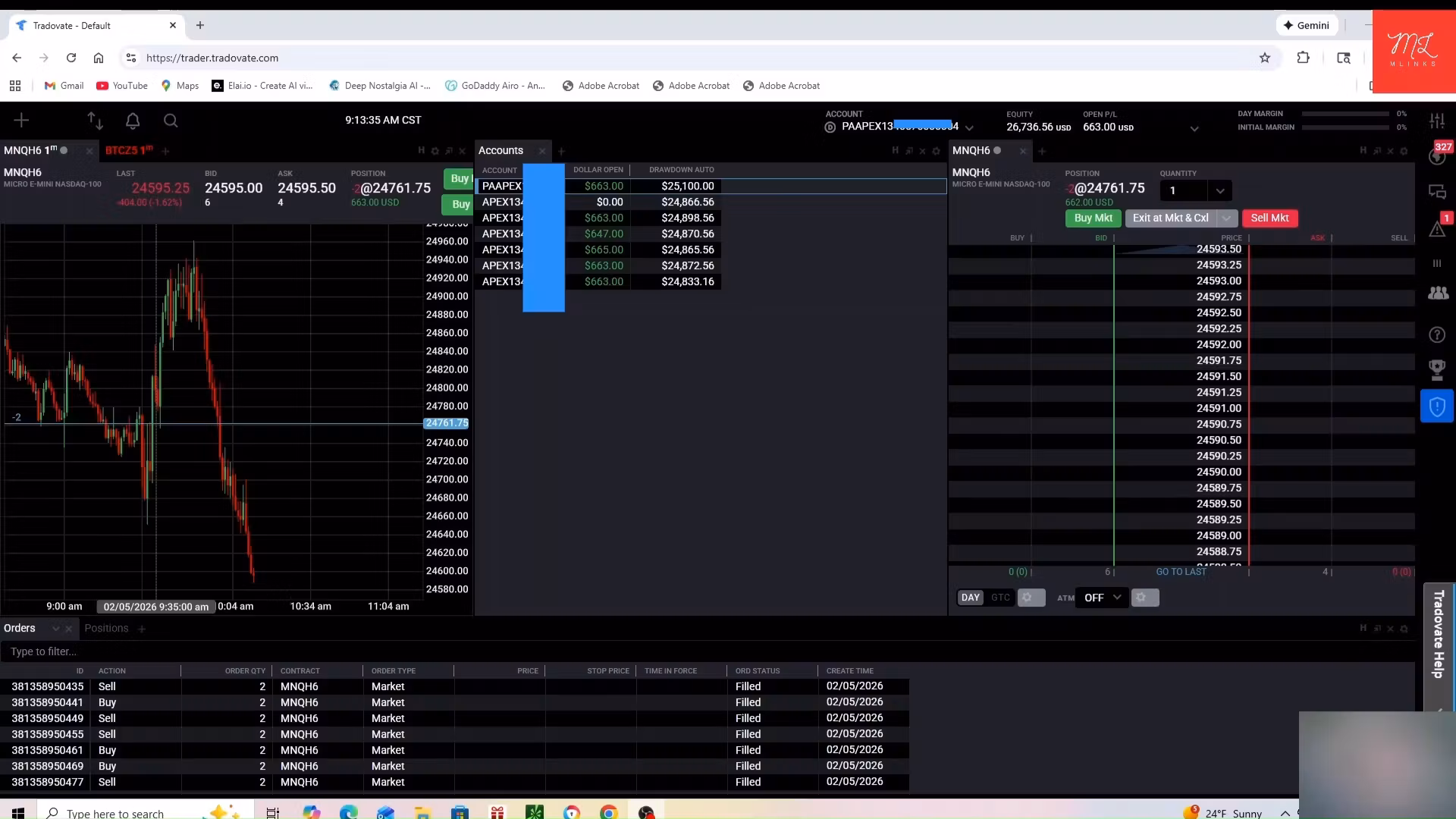1456x819 pixels.
Task: Click Buy Mkt button in DOM
Action: pyautogui.click(x=1093, y=218)
